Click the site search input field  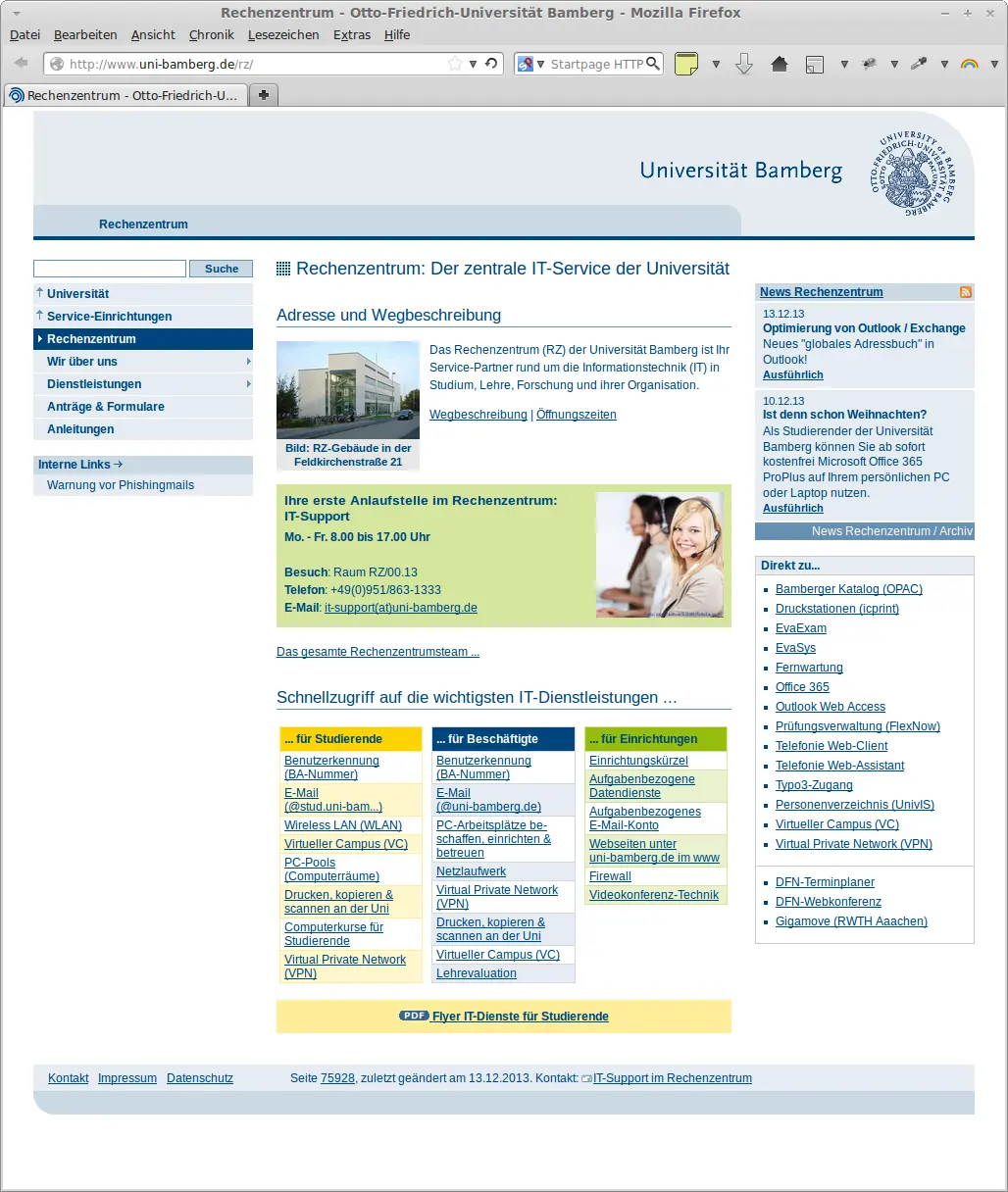point(109,269)
